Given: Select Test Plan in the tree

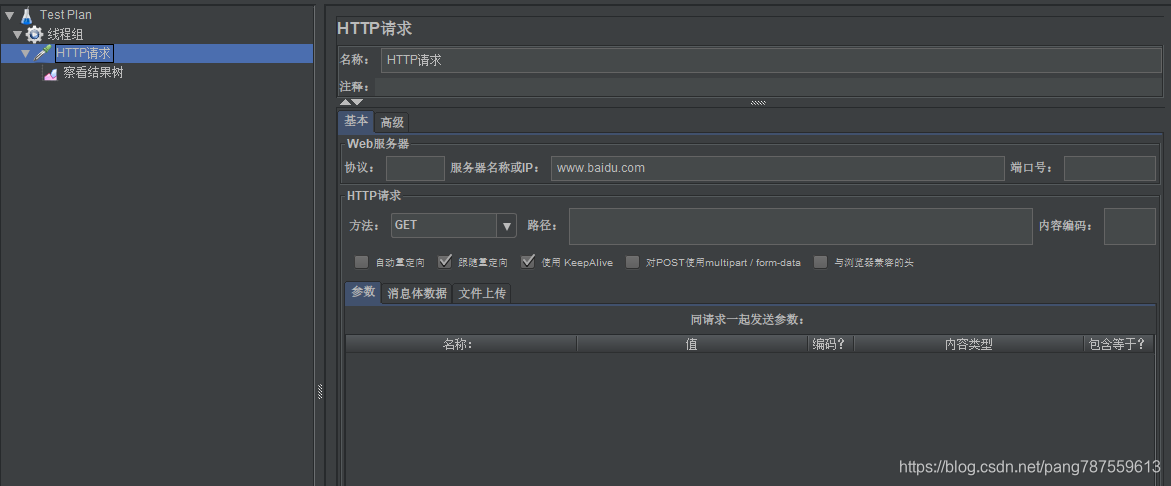Looking at the screenshot, I should pos(66,14).
